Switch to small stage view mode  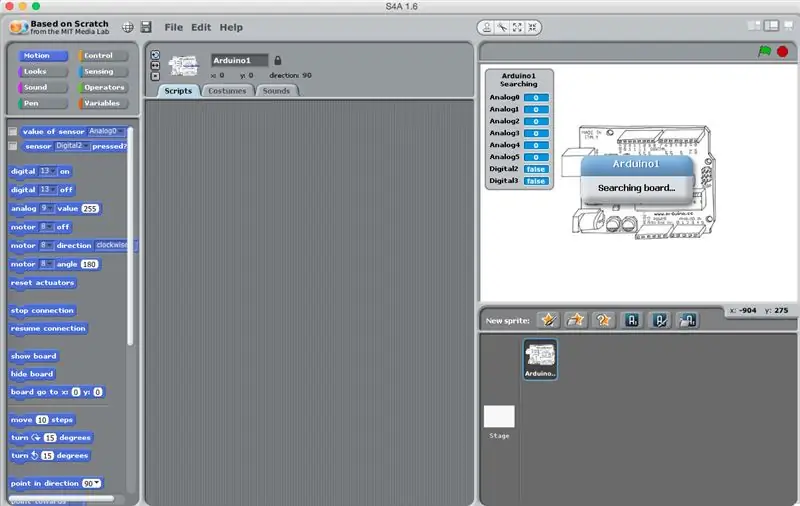coord(754,26)
